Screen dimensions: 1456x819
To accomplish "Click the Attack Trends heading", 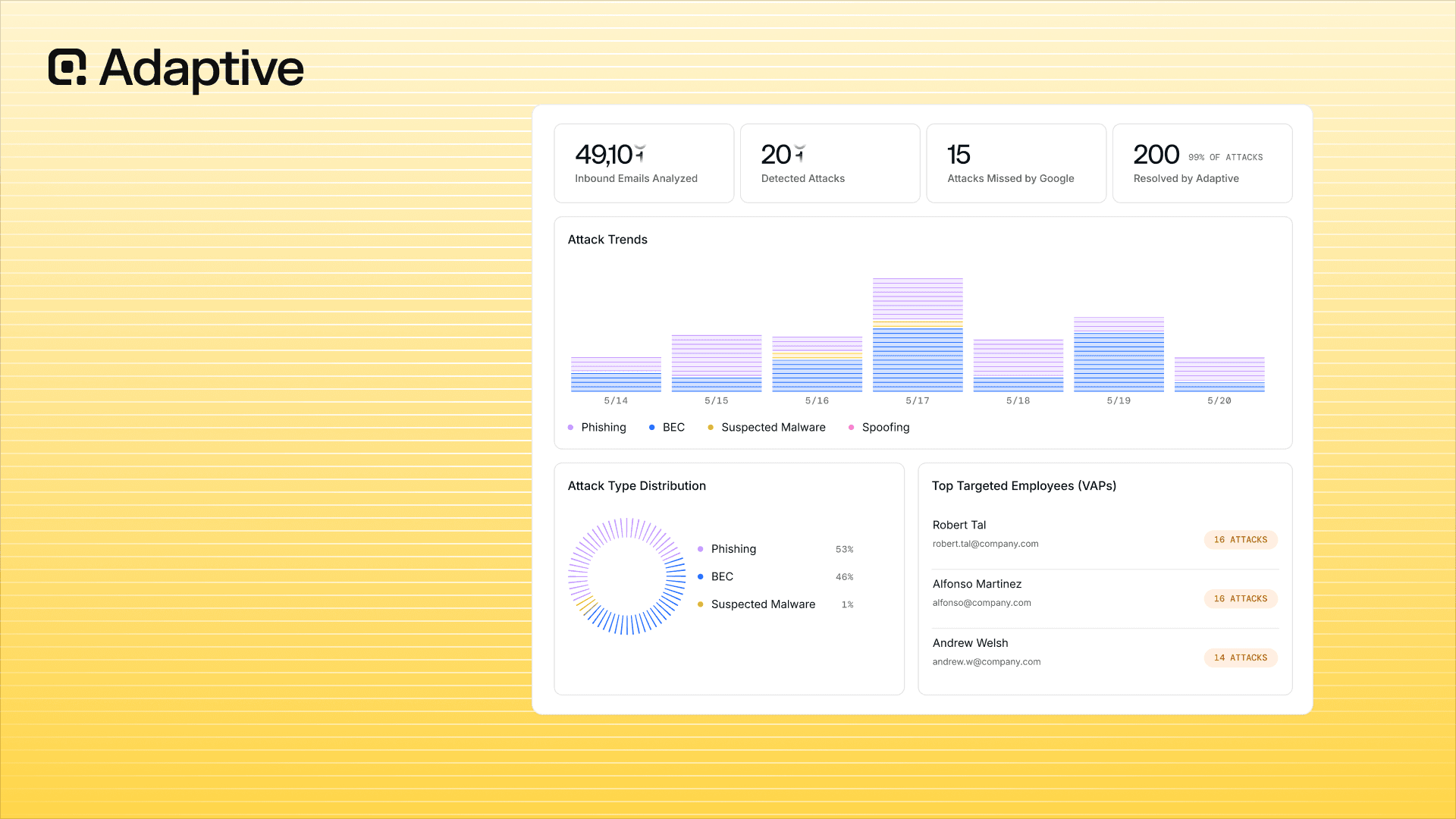I will click(x=607, y=240).
